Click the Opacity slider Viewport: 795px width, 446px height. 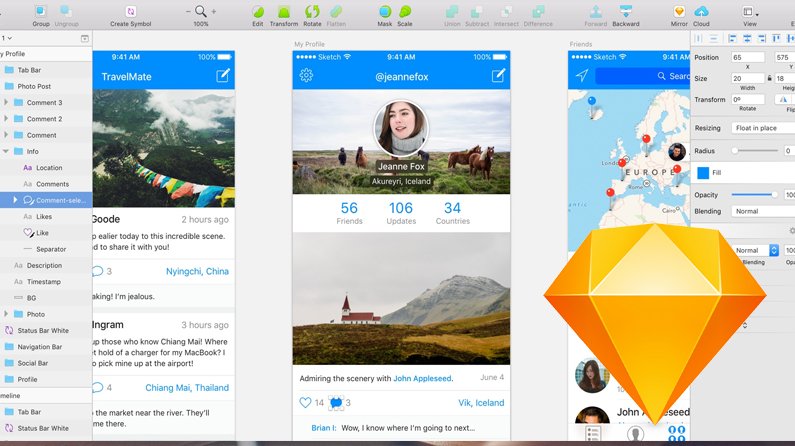click(754, 195)
